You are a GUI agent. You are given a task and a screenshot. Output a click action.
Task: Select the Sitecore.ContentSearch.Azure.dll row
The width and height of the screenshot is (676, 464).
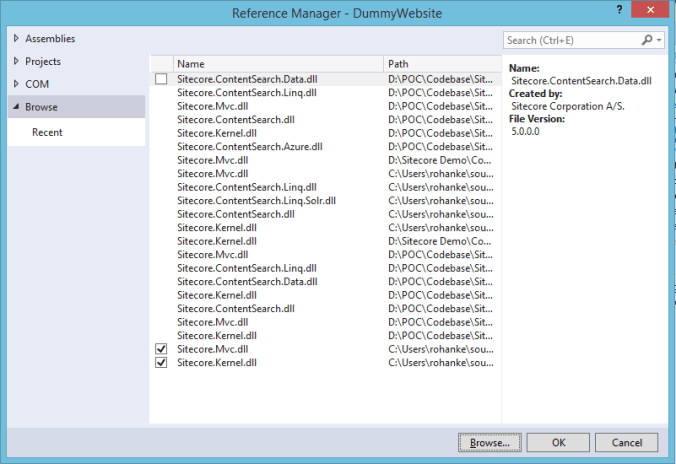249,146
